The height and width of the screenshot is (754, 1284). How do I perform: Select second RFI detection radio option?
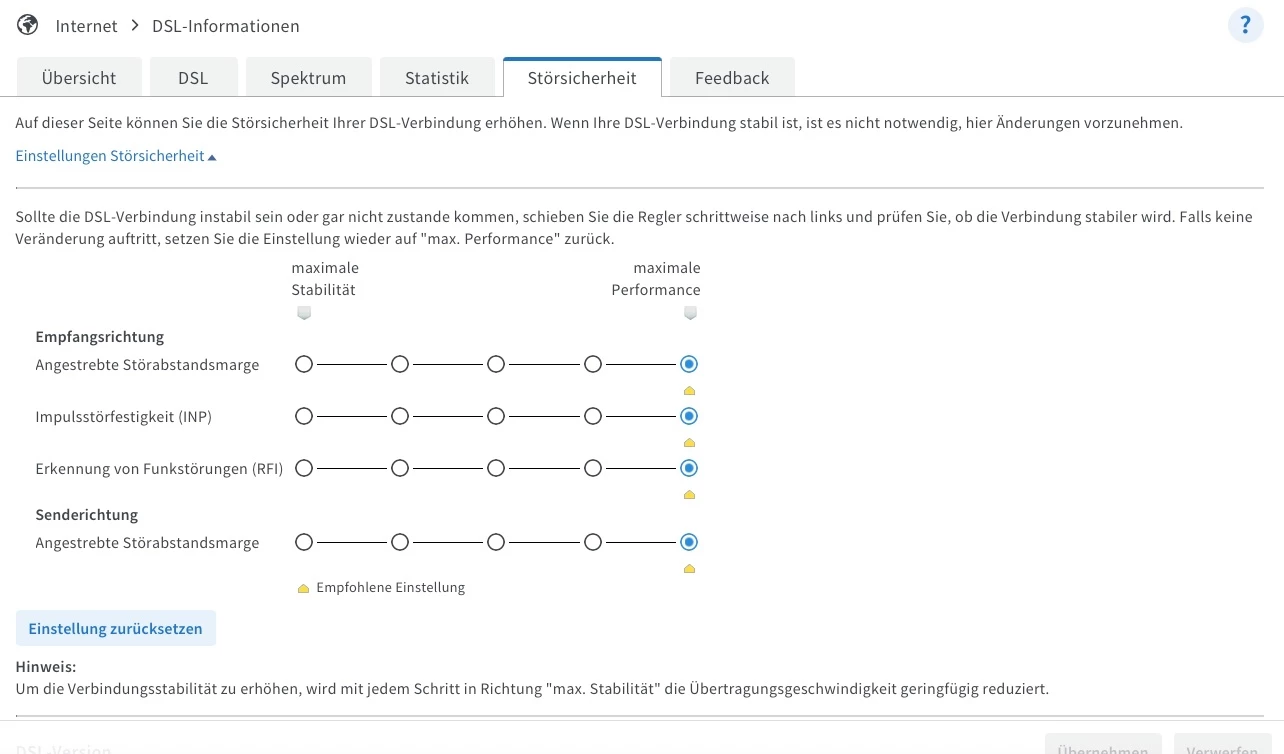[x=400, y=468]
